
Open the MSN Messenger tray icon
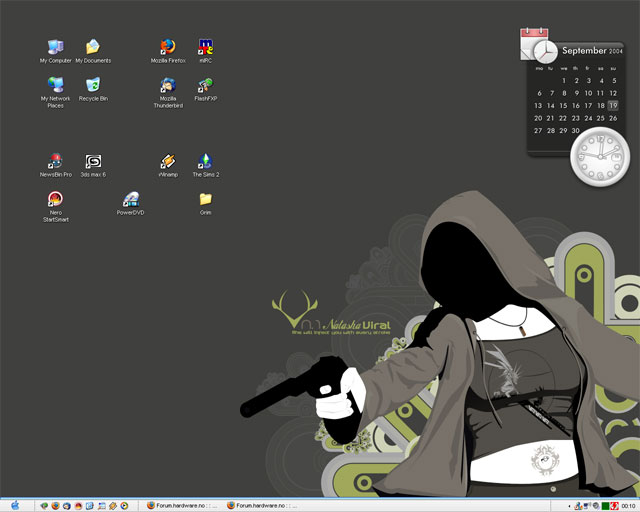pyautogui.click(x=578, y=506)
